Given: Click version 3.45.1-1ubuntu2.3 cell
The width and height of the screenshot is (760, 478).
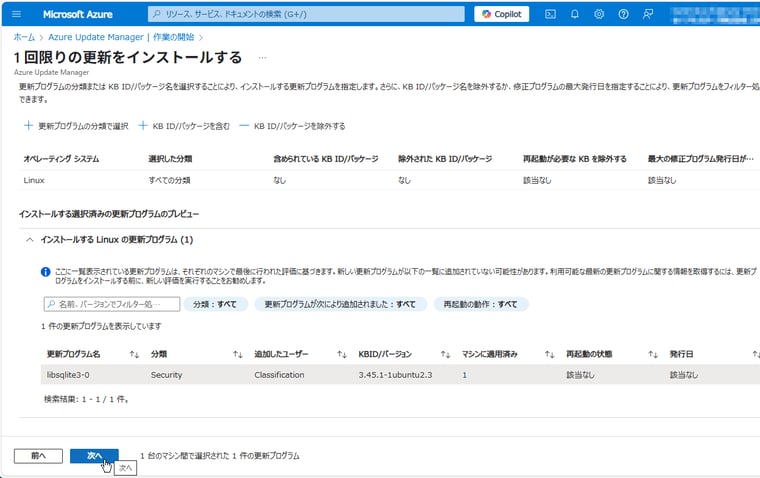Looking at the screenshot, I should pyautogui.click(x=395, y=375).
